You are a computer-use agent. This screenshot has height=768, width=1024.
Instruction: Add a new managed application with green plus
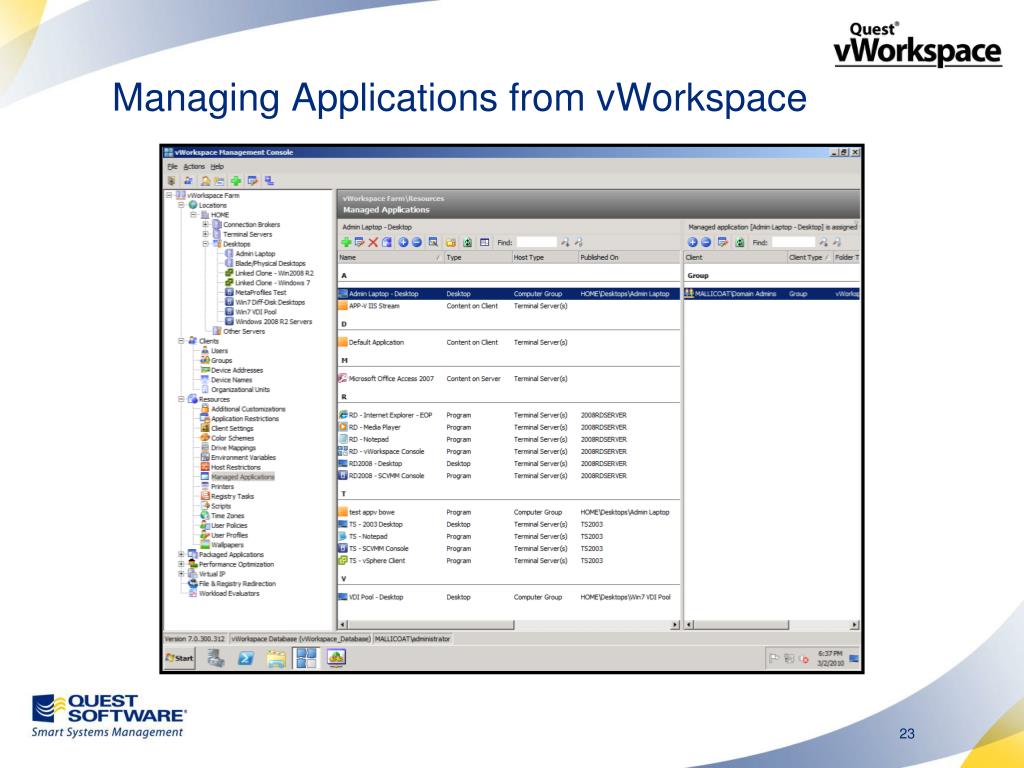[346, 242]
